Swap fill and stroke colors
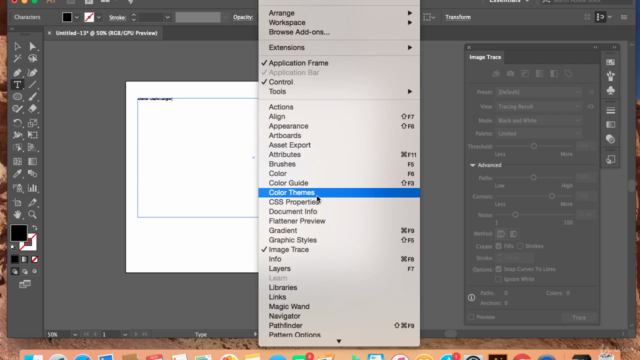Viewport: 640px width, 360px height. point(35,228)
